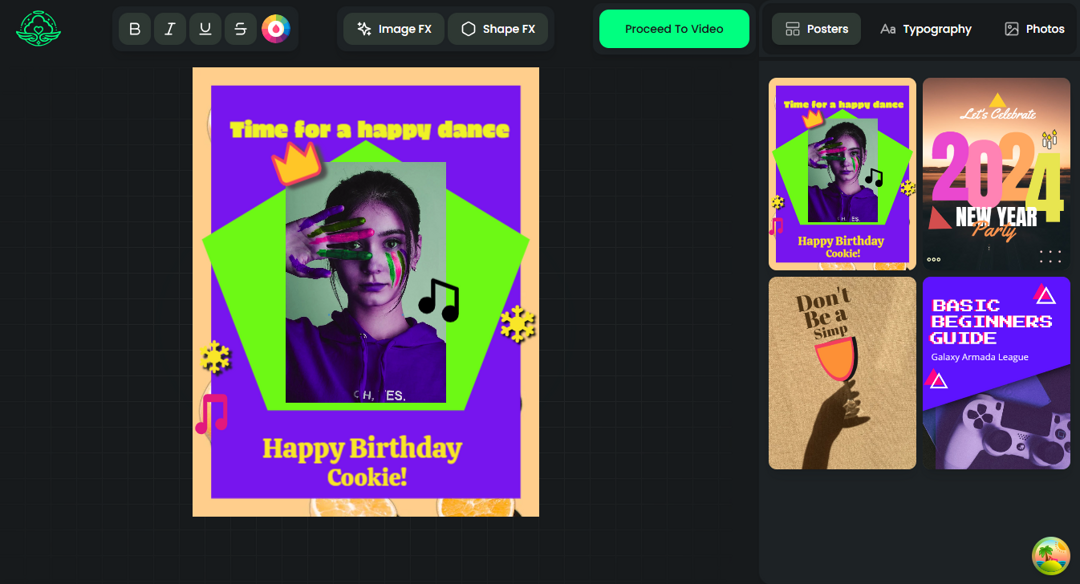Open the color wheel picker
Image resolution: width=1080 pixels, height=584 pixels.
click(x=276, y=29)
